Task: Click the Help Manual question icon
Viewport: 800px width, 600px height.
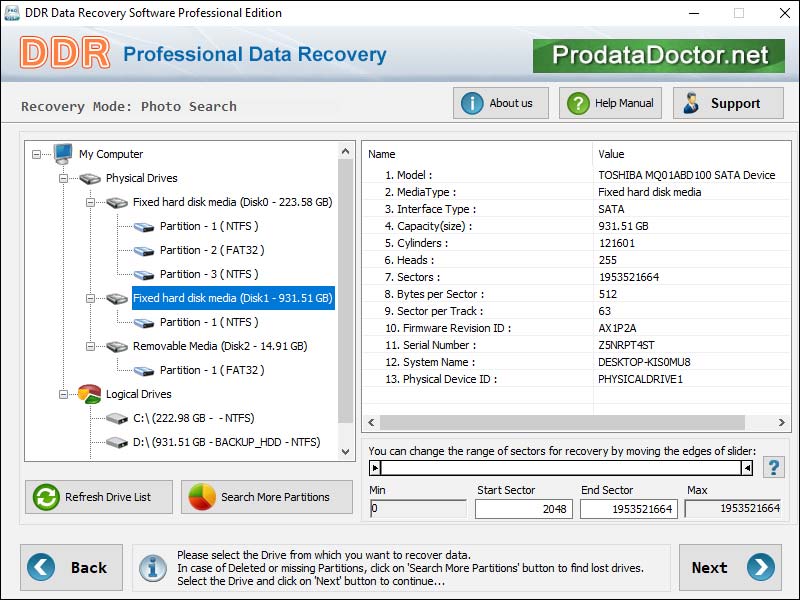Action: [578, 102]
